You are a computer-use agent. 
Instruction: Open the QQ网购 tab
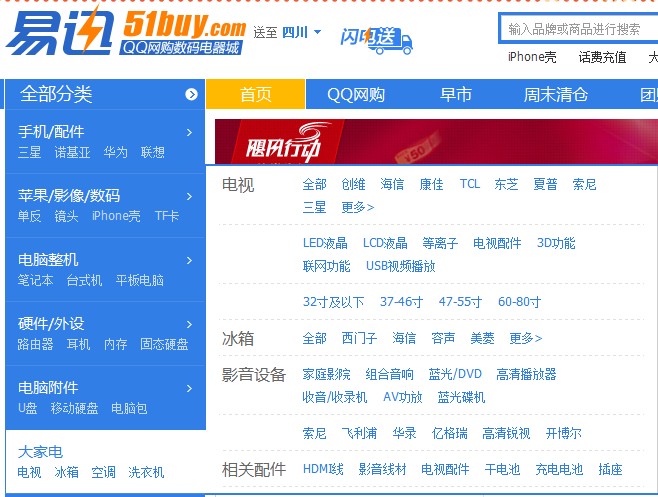pos(356,95)
